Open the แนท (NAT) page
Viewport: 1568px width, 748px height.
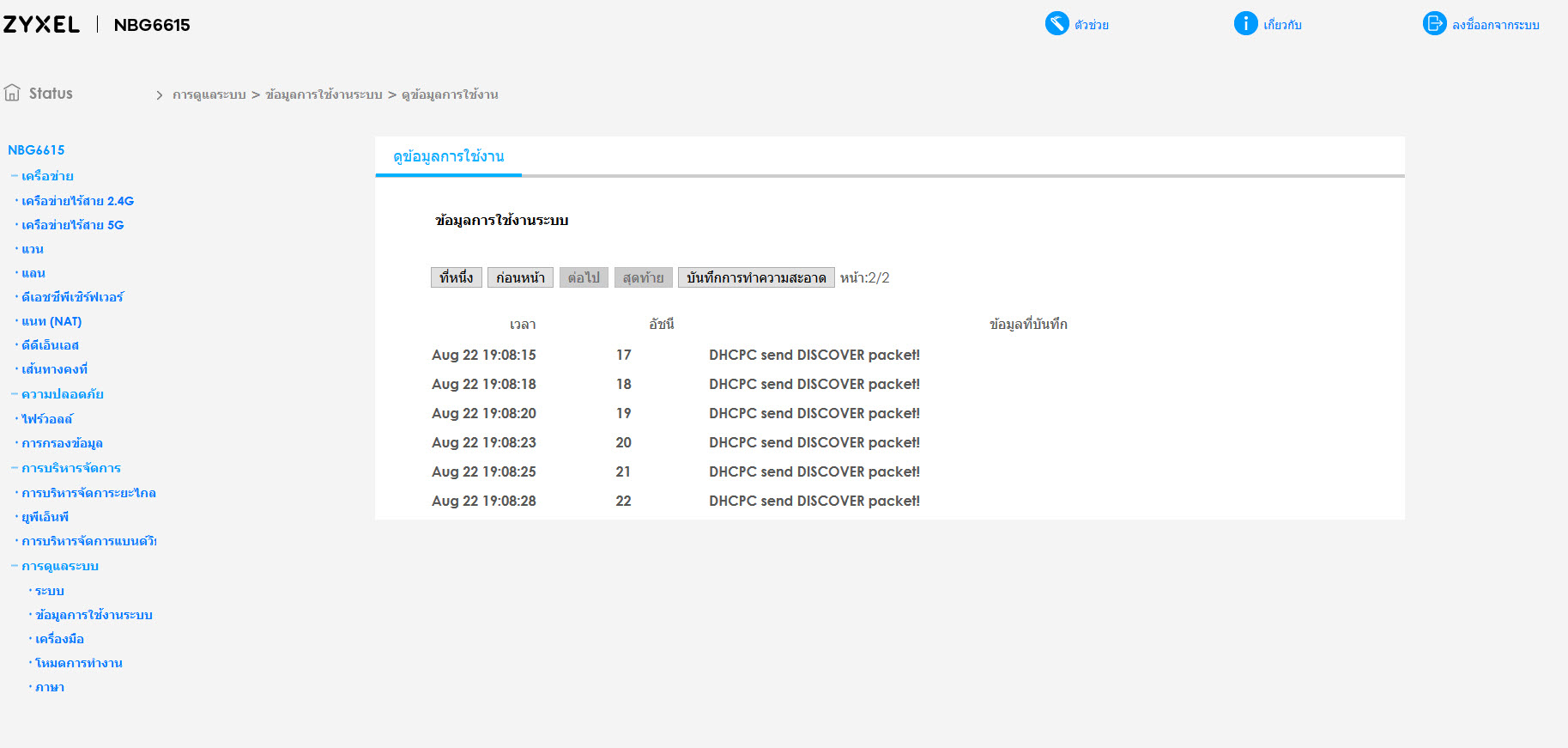(51, 321)
